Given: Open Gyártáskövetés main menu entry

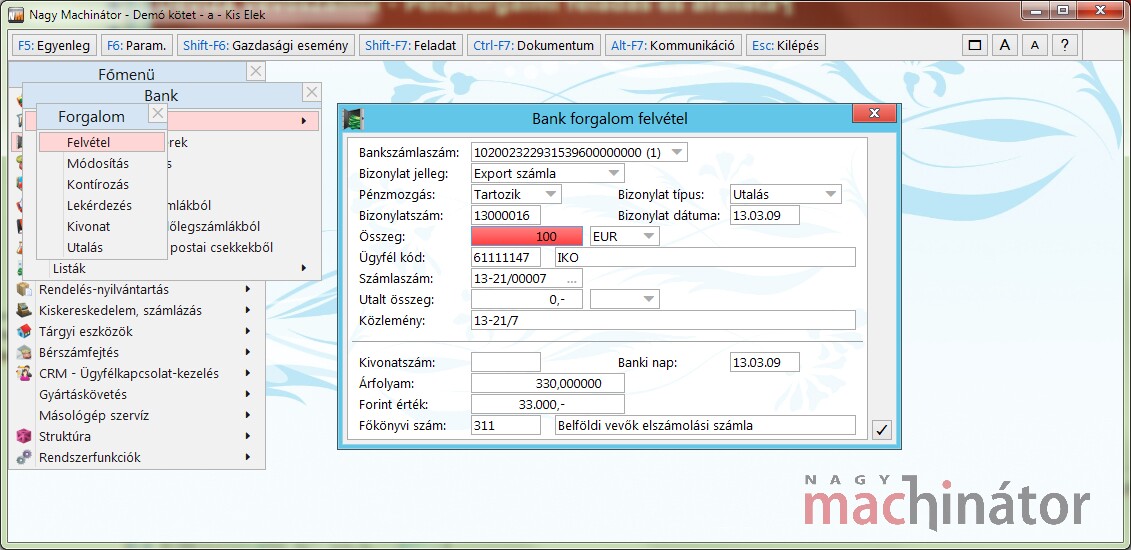Looking at the screenshot, I should [137, 394].
